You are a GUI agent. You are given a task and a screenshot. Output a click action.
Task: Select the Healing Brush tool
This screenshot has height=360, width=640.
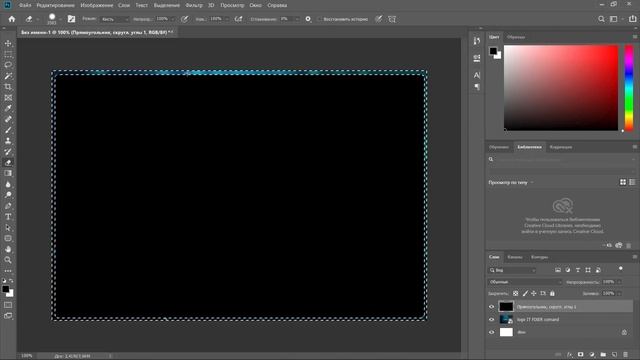tap(8, 119)
